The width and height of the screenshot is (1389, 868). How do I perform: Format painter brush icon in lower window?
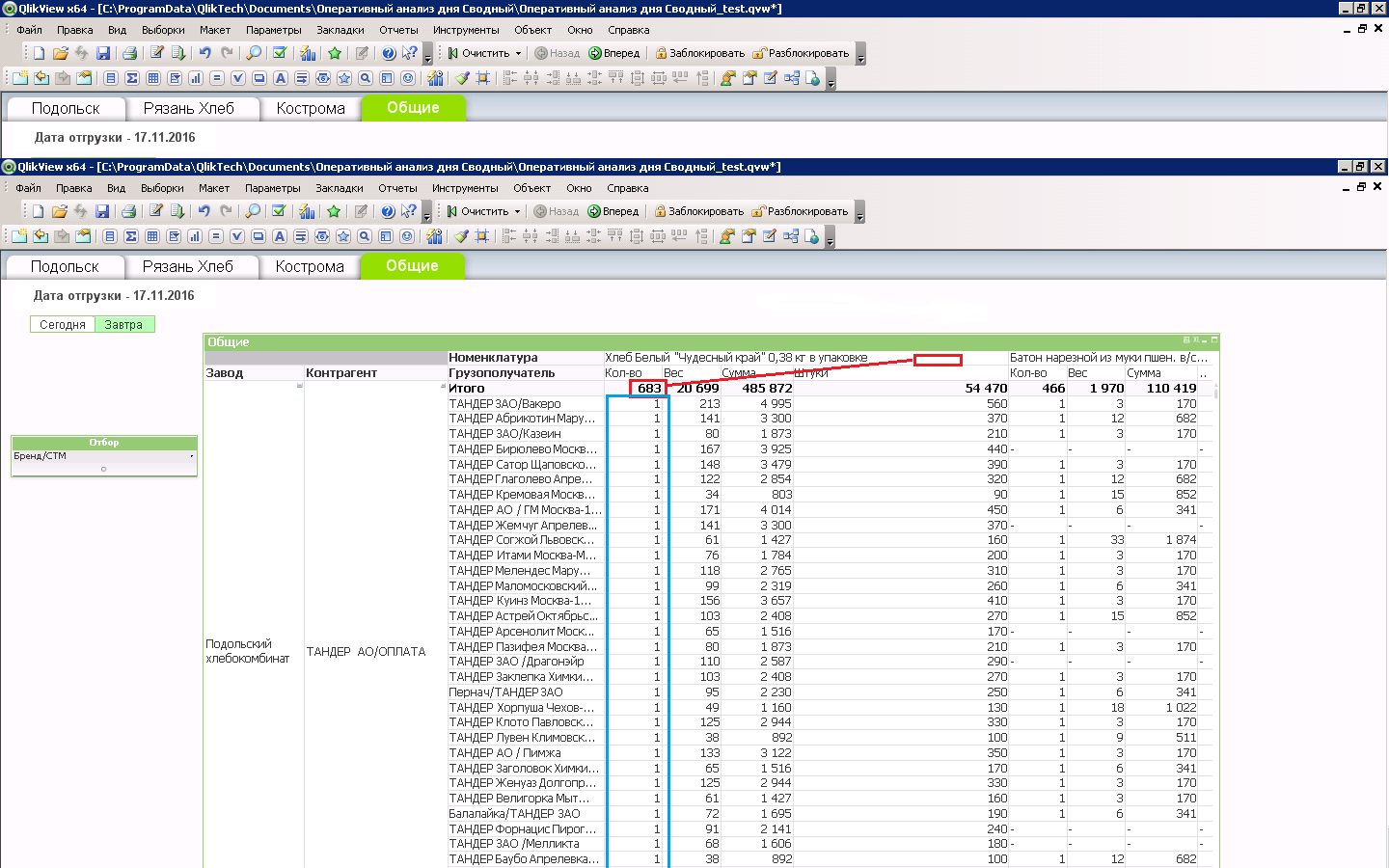pyautogui.click(x=461, y=236)
